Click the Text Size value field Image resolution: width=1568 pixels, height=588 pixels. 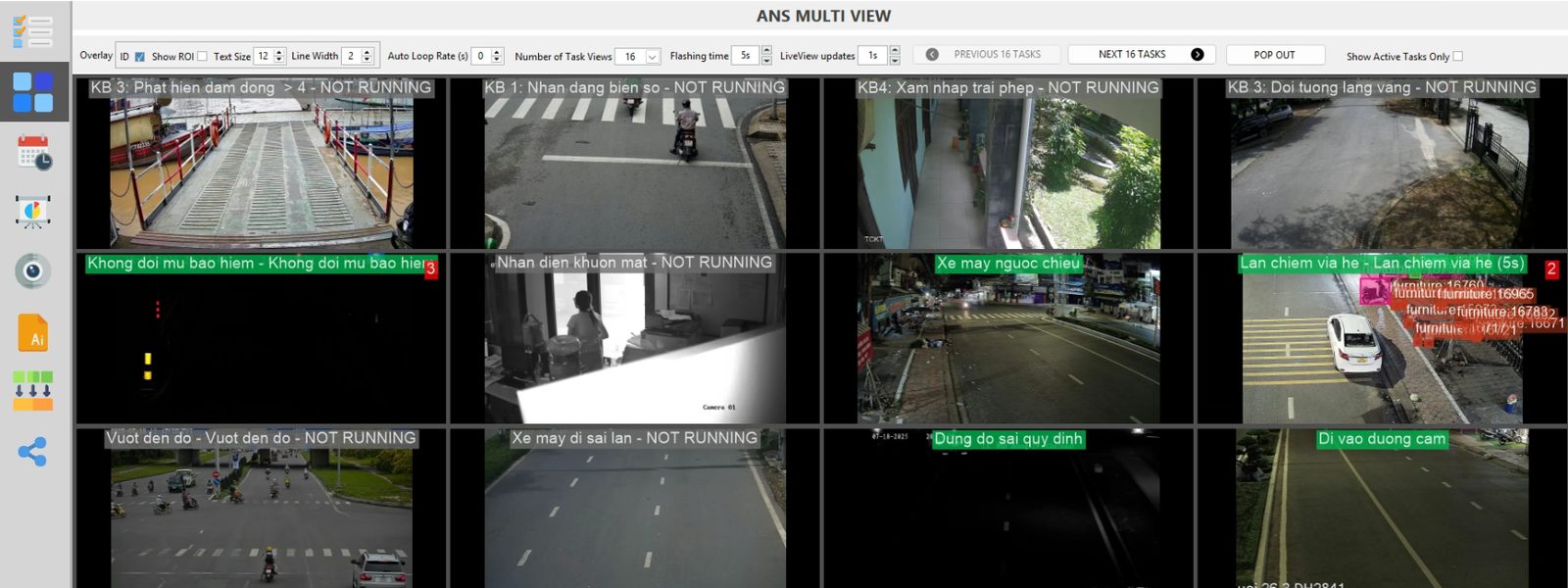(x=265, y=56)
